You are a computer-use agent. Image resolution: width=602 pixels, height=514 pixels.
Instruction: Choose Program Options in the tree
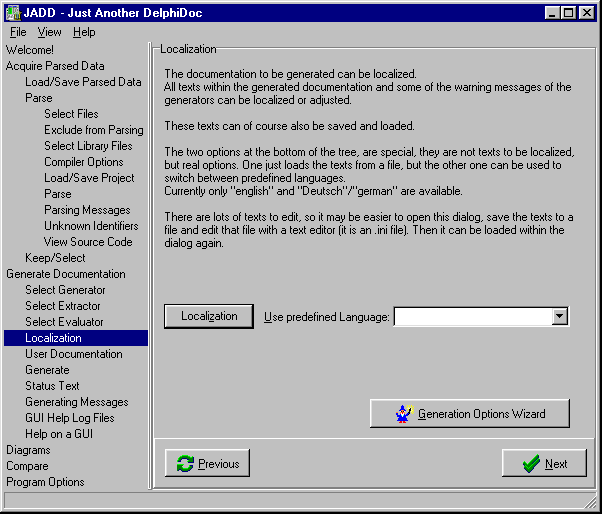45,482
